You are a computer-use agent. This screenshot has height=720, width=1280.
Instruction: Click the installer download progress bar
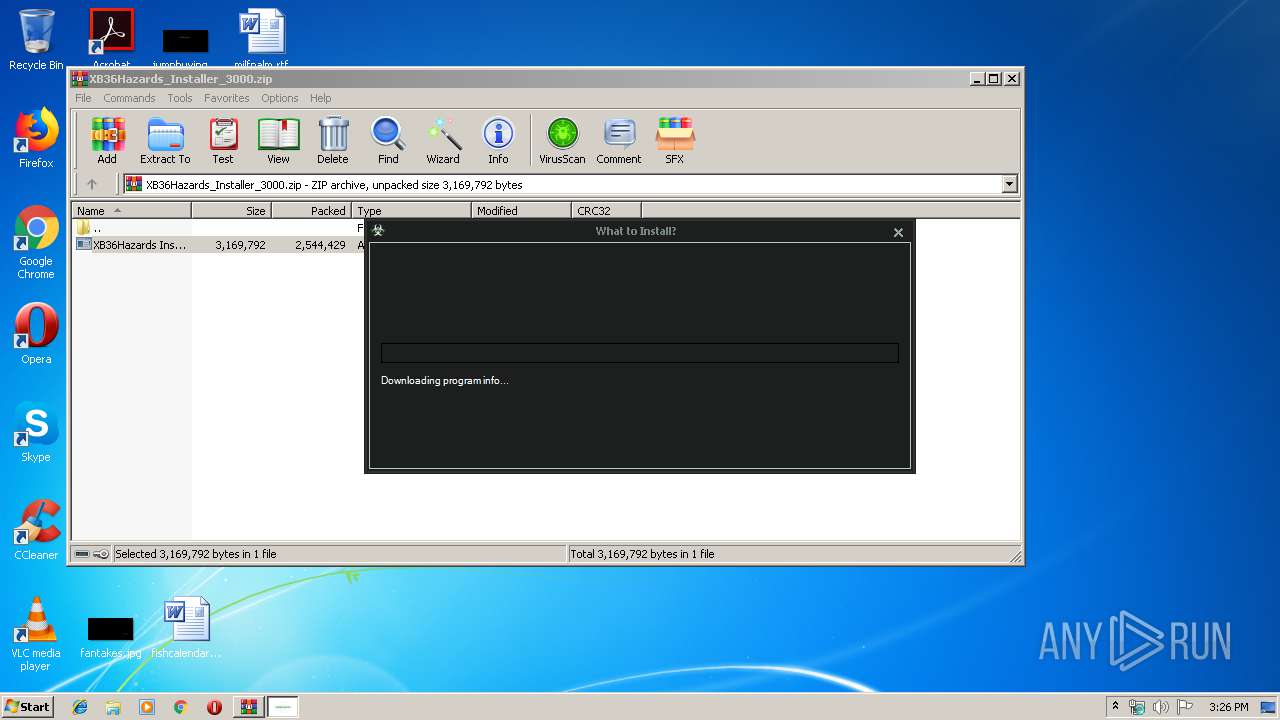click(640, 353)
